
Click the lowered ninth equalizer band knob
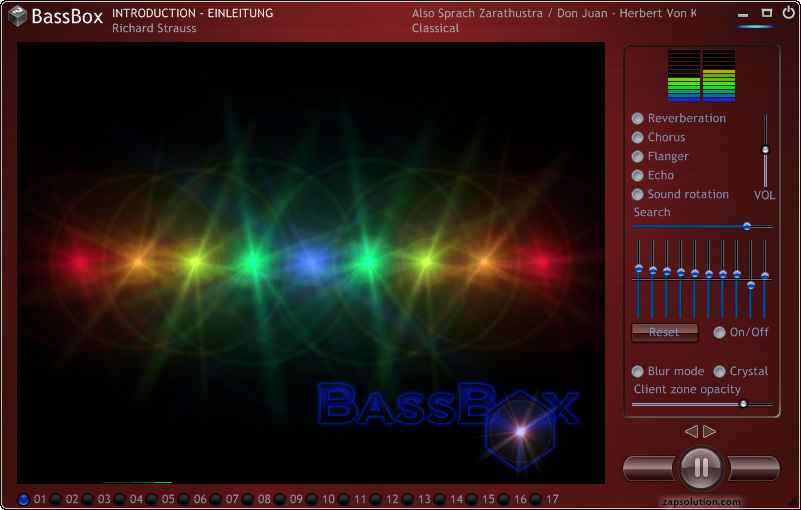pos(750,286)
